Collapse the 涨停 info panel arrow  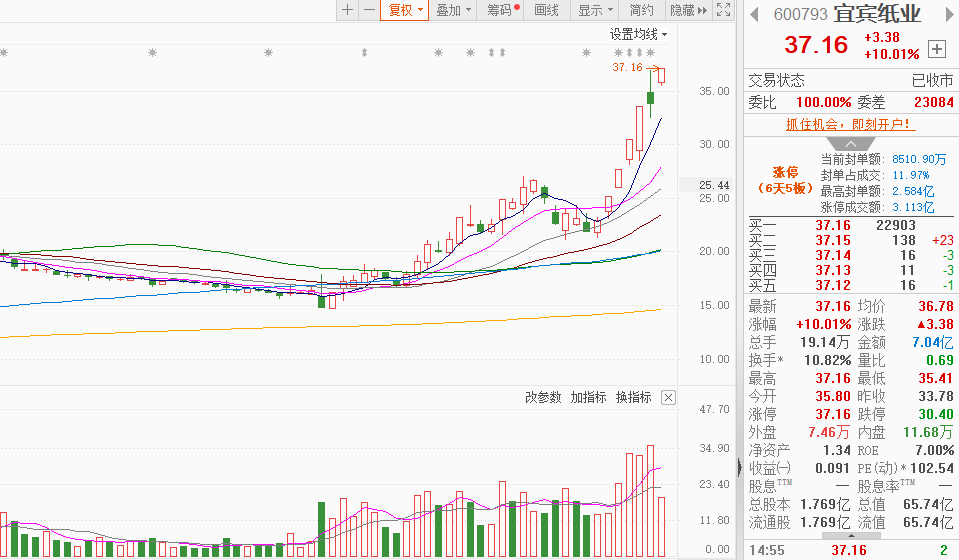(x=851, y=144)
